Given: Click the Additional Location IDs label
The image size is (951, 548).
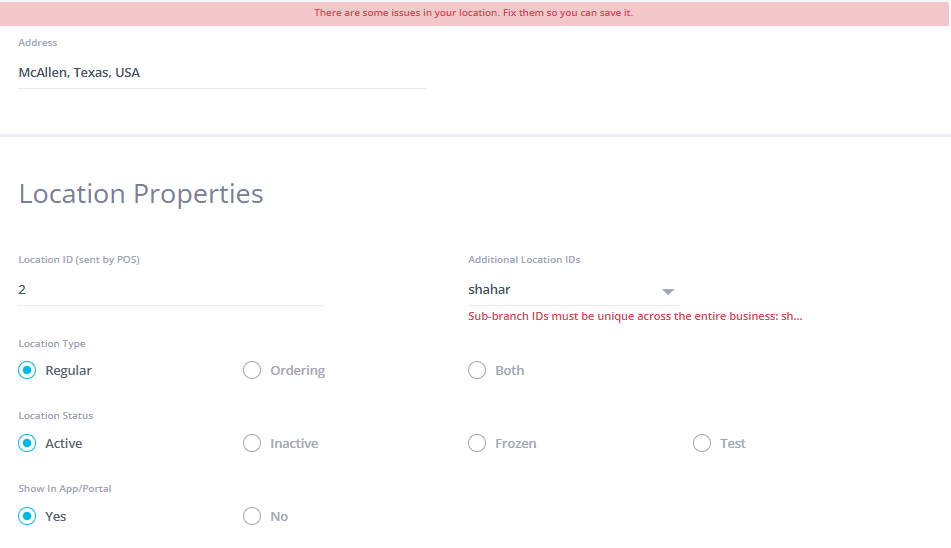Looking at the screenshot, I should point(524,260).
